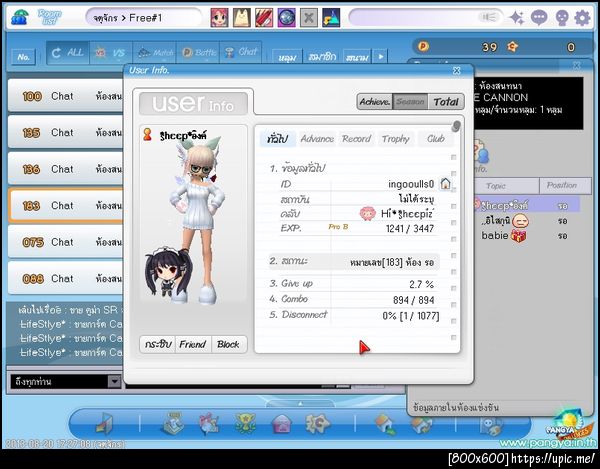Open the trophy cup icon in bottom bar
Image resolution: width=600 pixels, height=469 pixels.
click(245, 423)
